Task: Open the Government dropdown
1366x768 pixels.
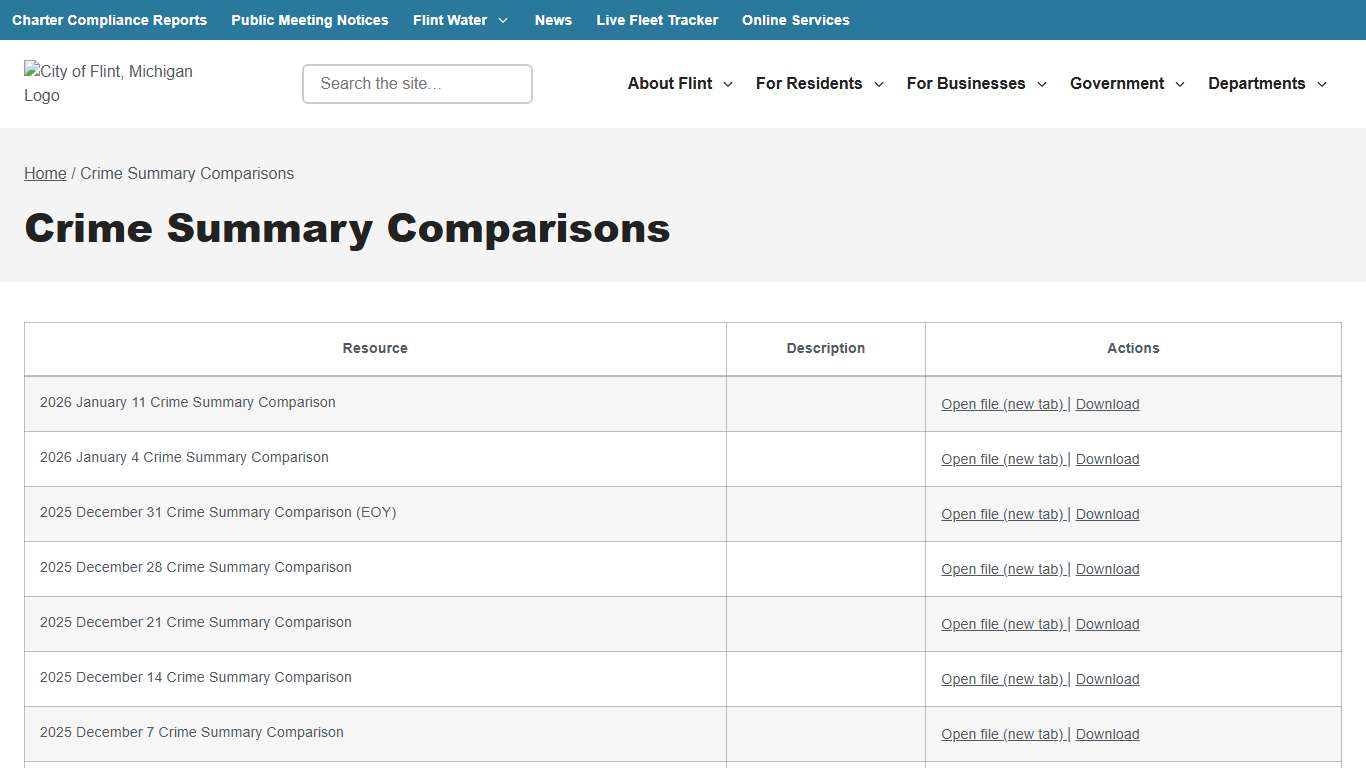Action: tap(1126, 84)
